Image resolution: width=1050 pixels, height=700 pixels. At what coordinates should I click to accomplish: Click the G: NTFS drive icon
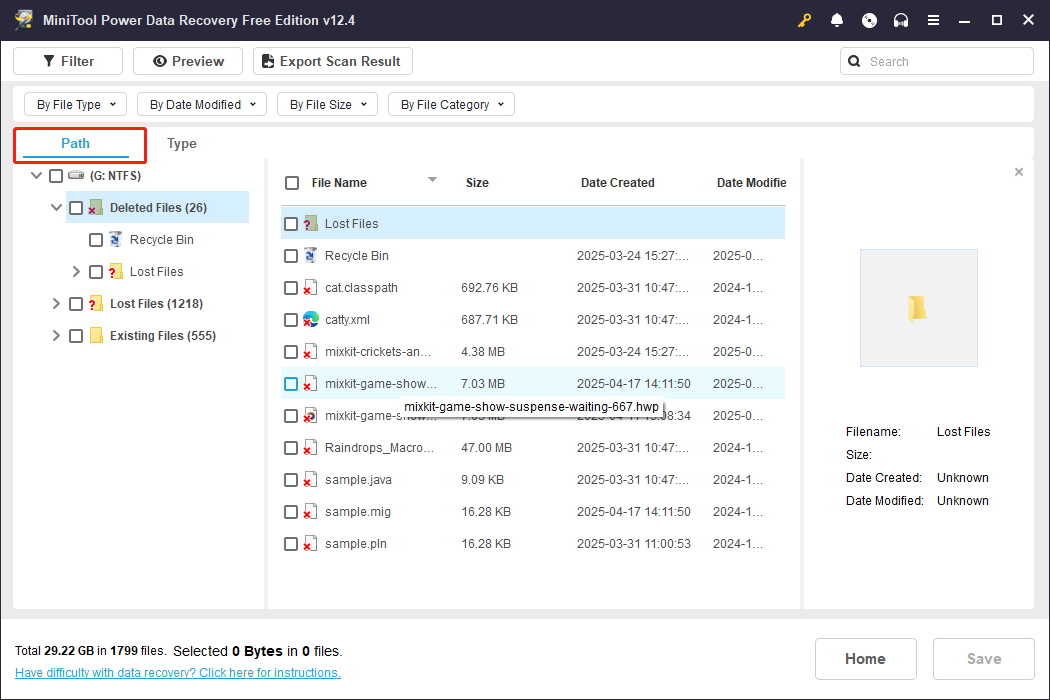pyautogui.click(x=76, y=176)
